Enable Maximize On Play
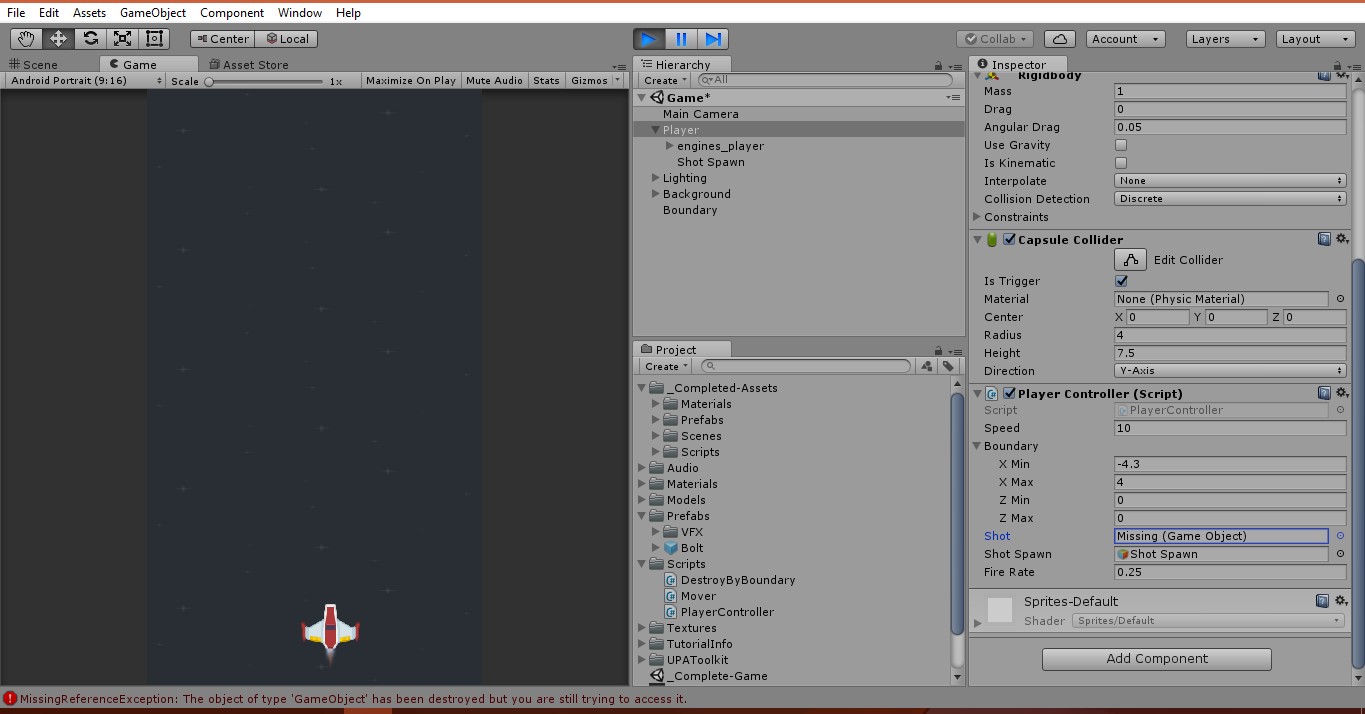 point(410,80)
